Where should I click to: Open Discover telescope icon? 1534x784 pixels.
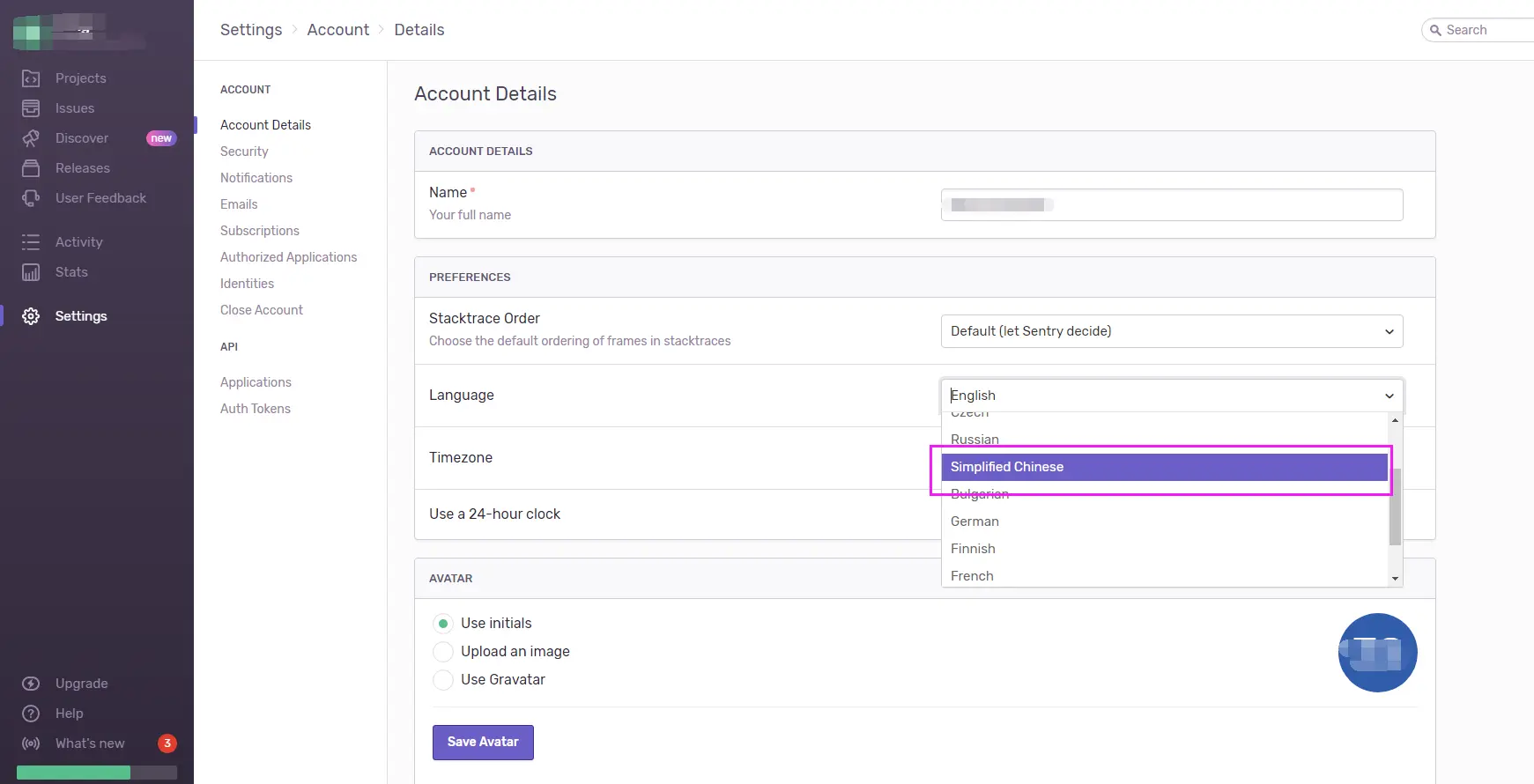(x=31, y=138)
